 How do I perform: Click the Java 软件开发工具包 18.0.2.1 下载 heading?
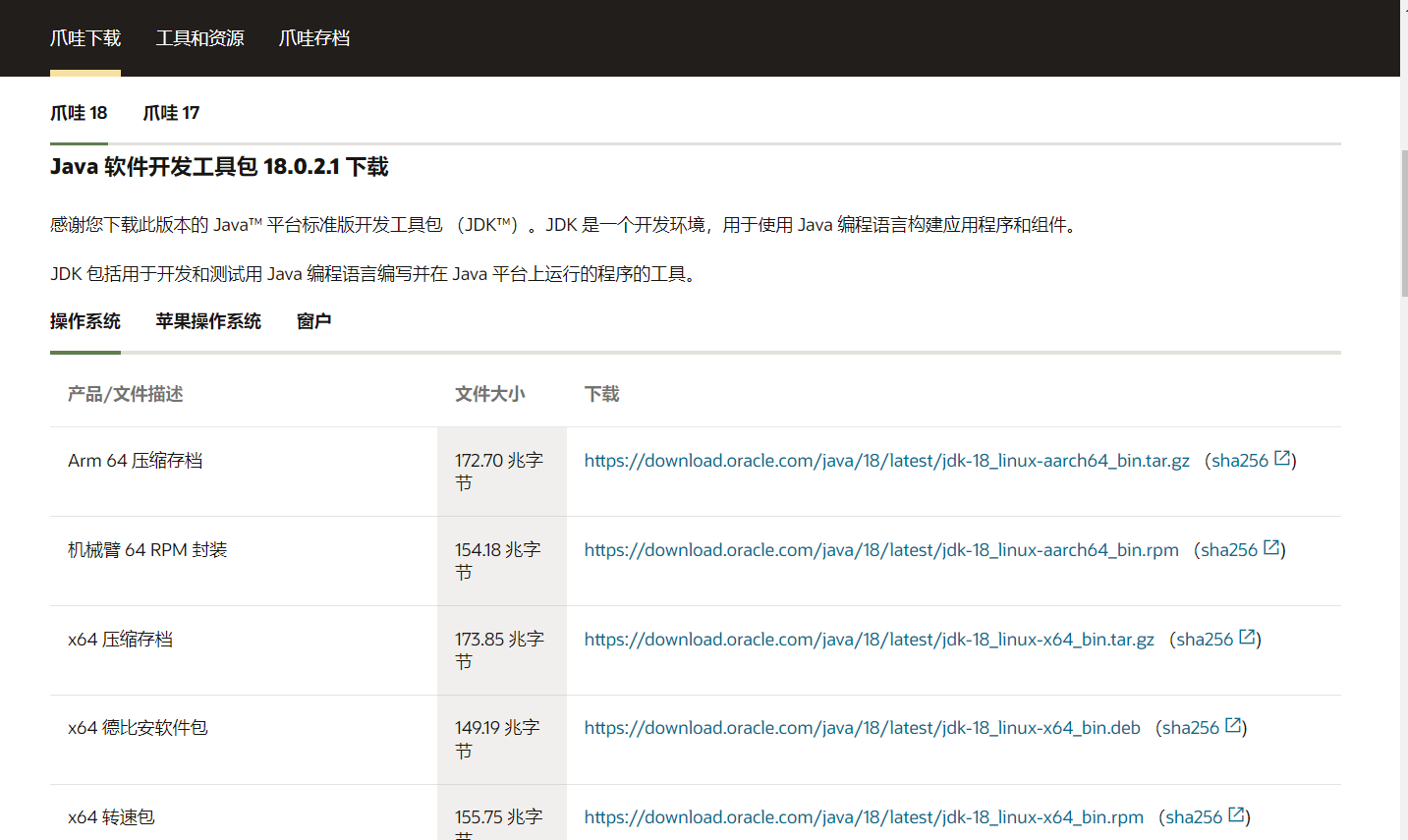click(x=219, y=167)
